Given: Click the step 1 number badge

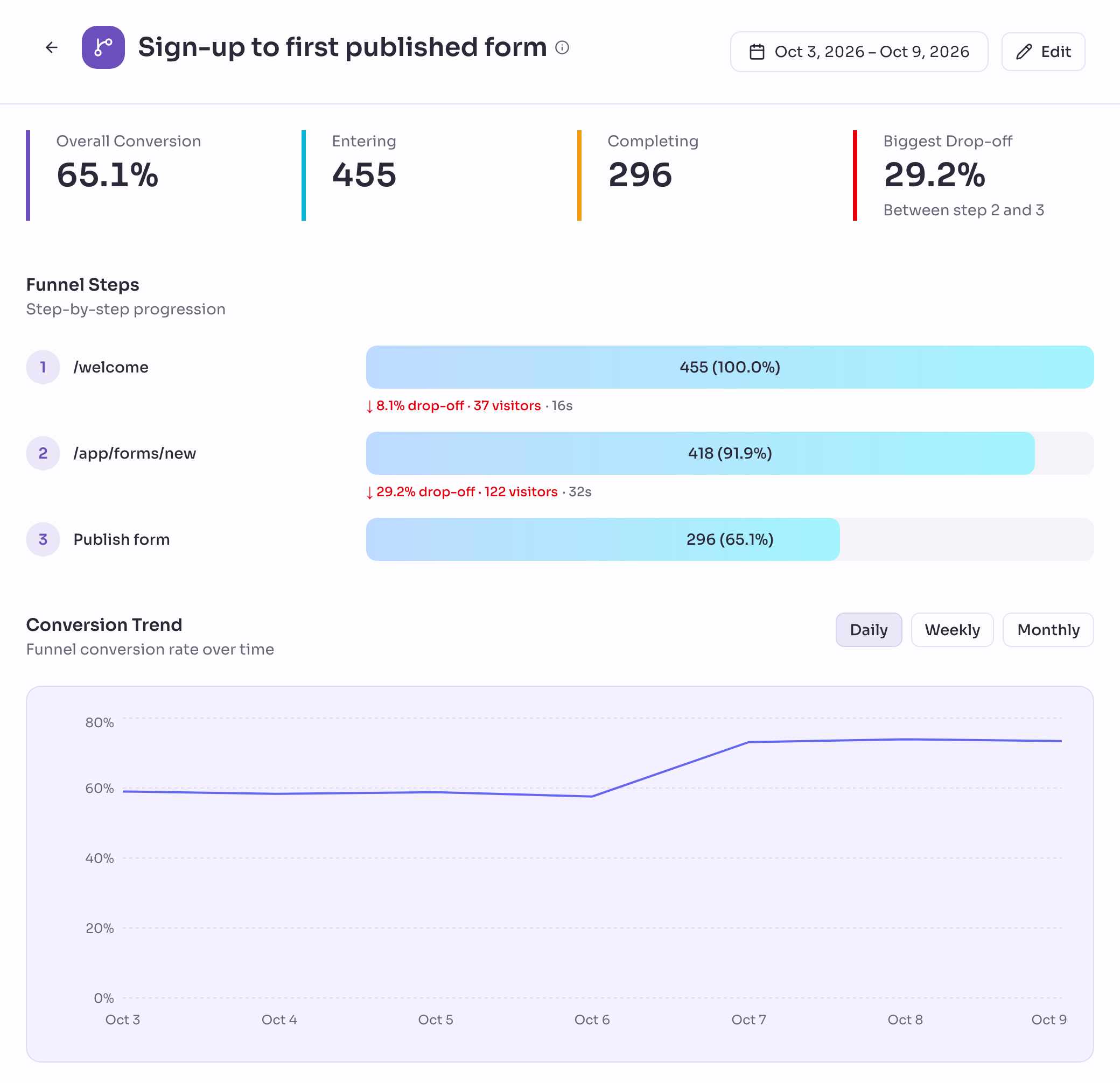Looking at the screenshot, I should pos(43,367).
